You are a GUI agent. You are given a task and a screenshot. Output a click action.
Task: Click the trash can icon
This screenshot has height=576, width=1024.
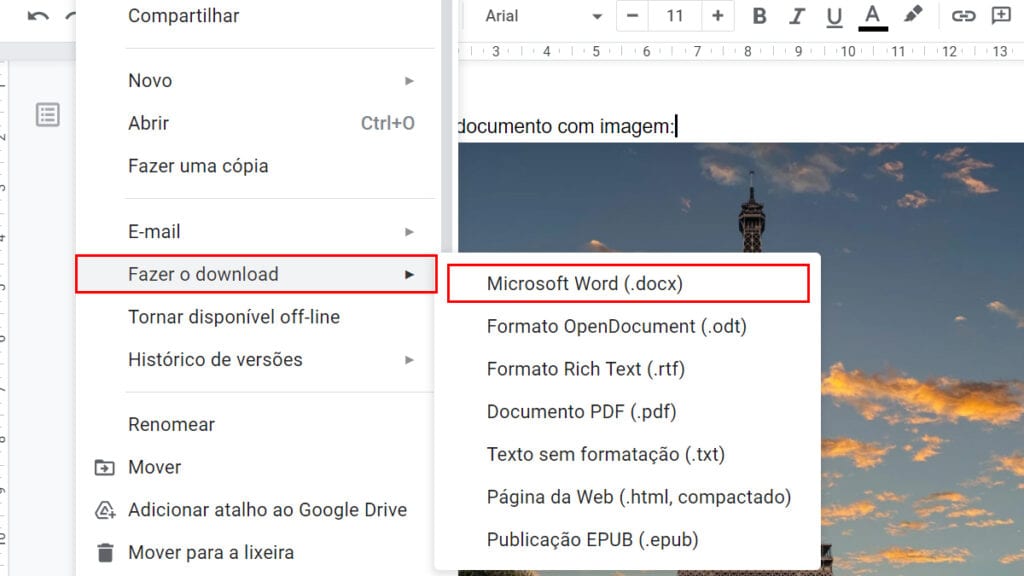pos(105,552)
